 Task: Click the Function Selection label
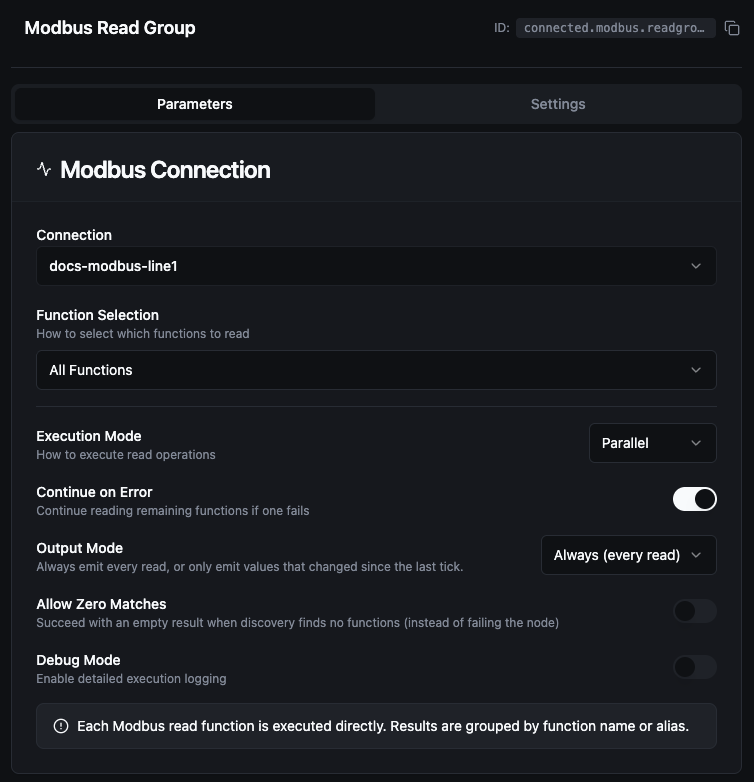pos(97,315)
